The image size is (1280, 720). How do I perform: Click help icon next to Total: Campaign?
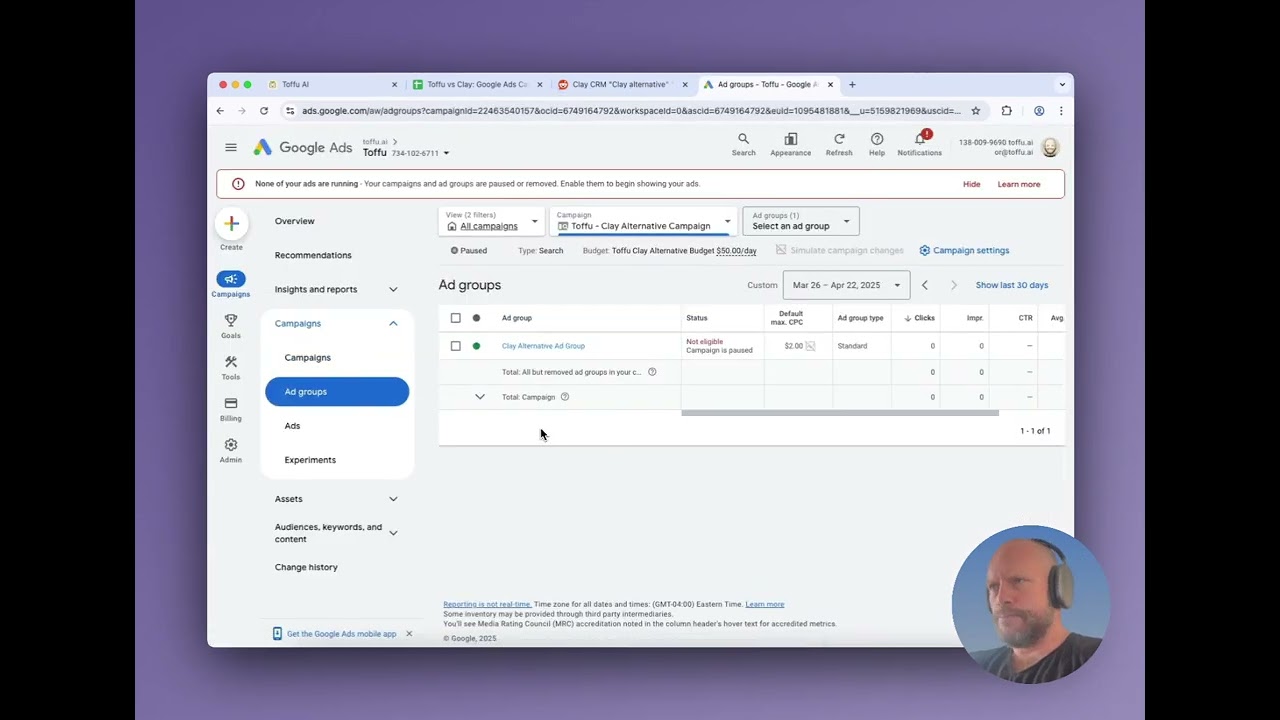tap(565, 397)
